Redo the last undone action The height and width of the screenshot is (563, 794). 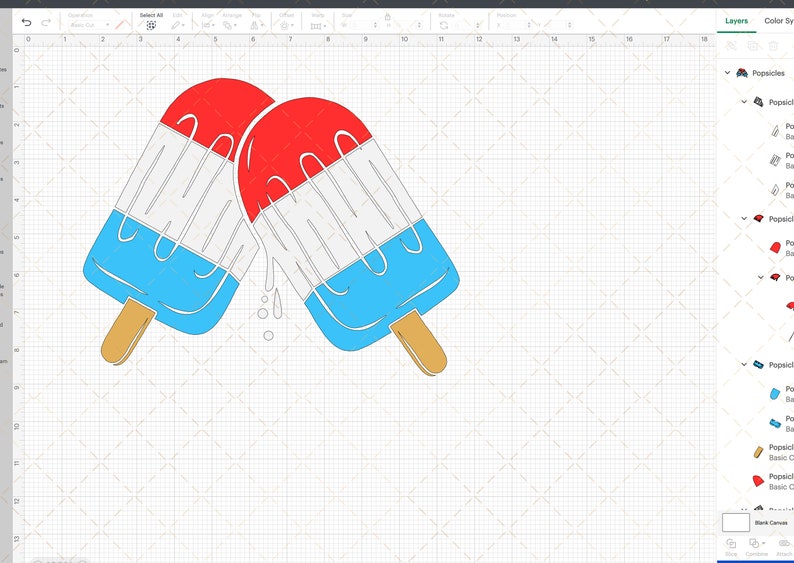point(46,22)
